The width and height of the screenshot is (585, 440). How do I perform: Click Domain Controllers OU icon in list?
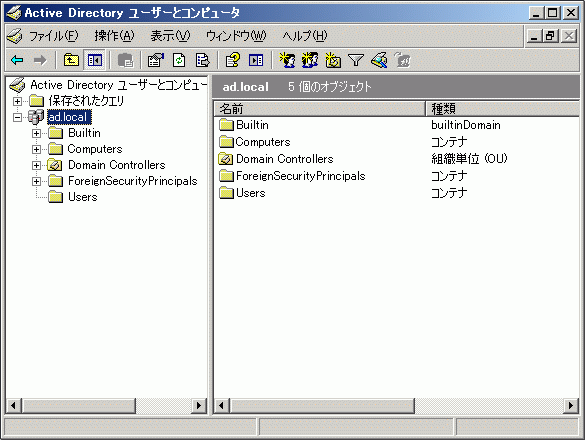tap(225, 159)
